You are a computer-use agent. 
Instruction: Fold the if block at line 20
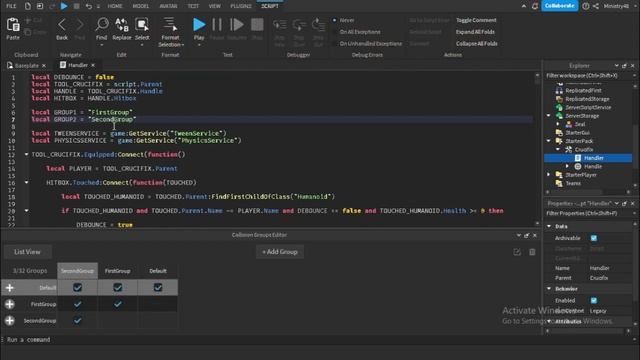27,211
